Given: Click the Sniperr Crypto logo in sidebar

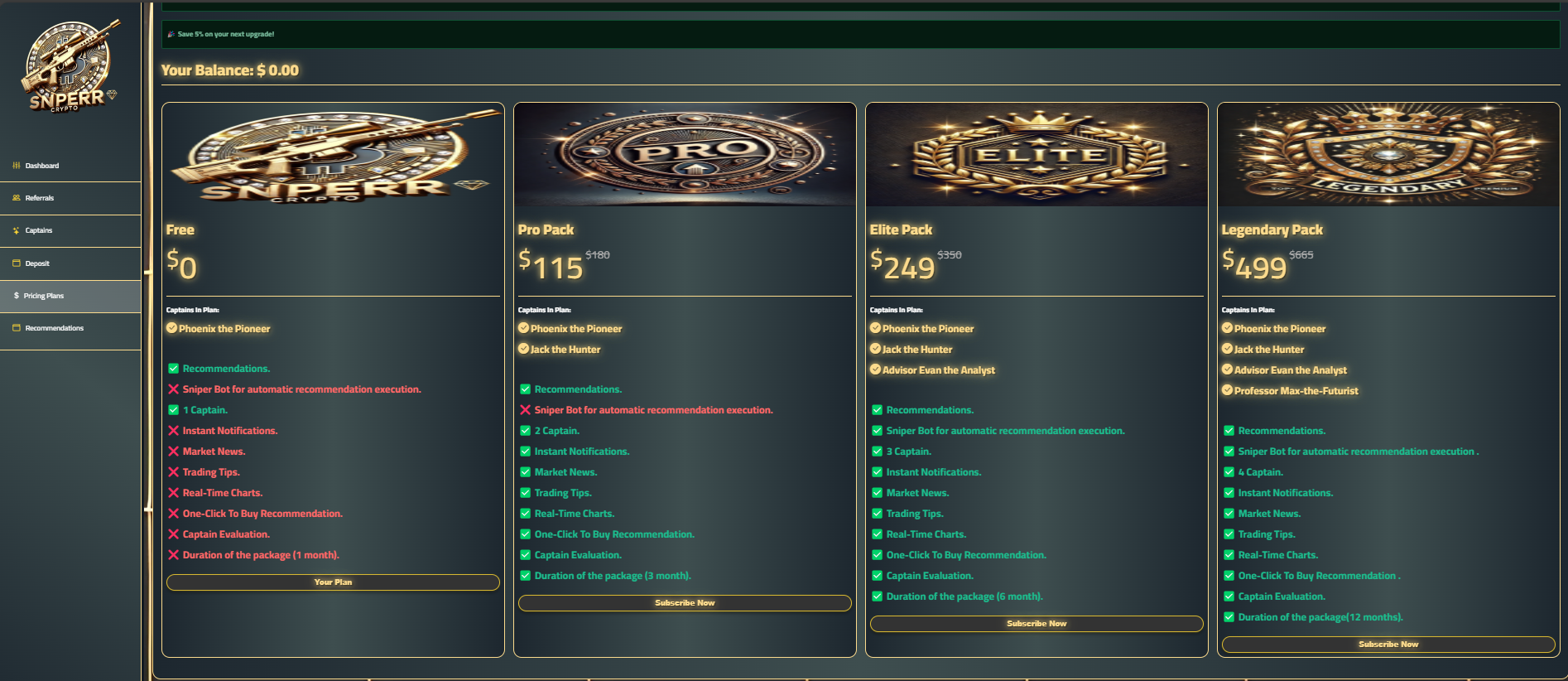Looking at the screenshot, I should tap(70, 68).
